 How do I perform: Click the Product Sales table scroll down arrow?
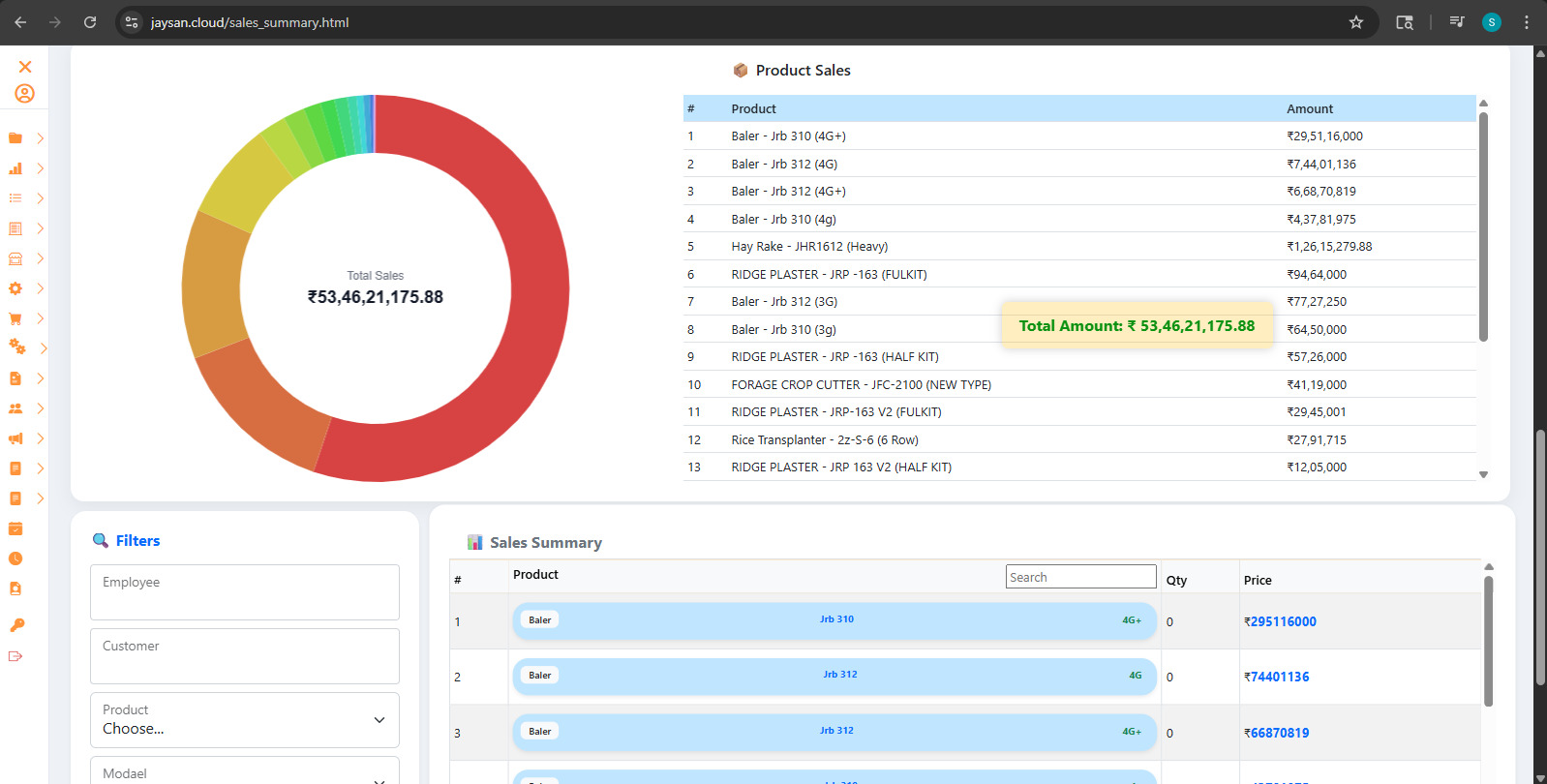[1483, 475]
